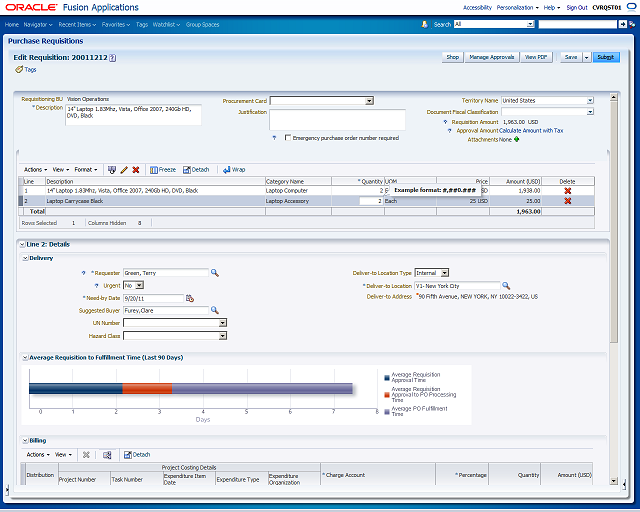This screenshot has height=512, width=640.
Task: Open Deliver-to Location search magnifier
Action: [x=506, y=286]
